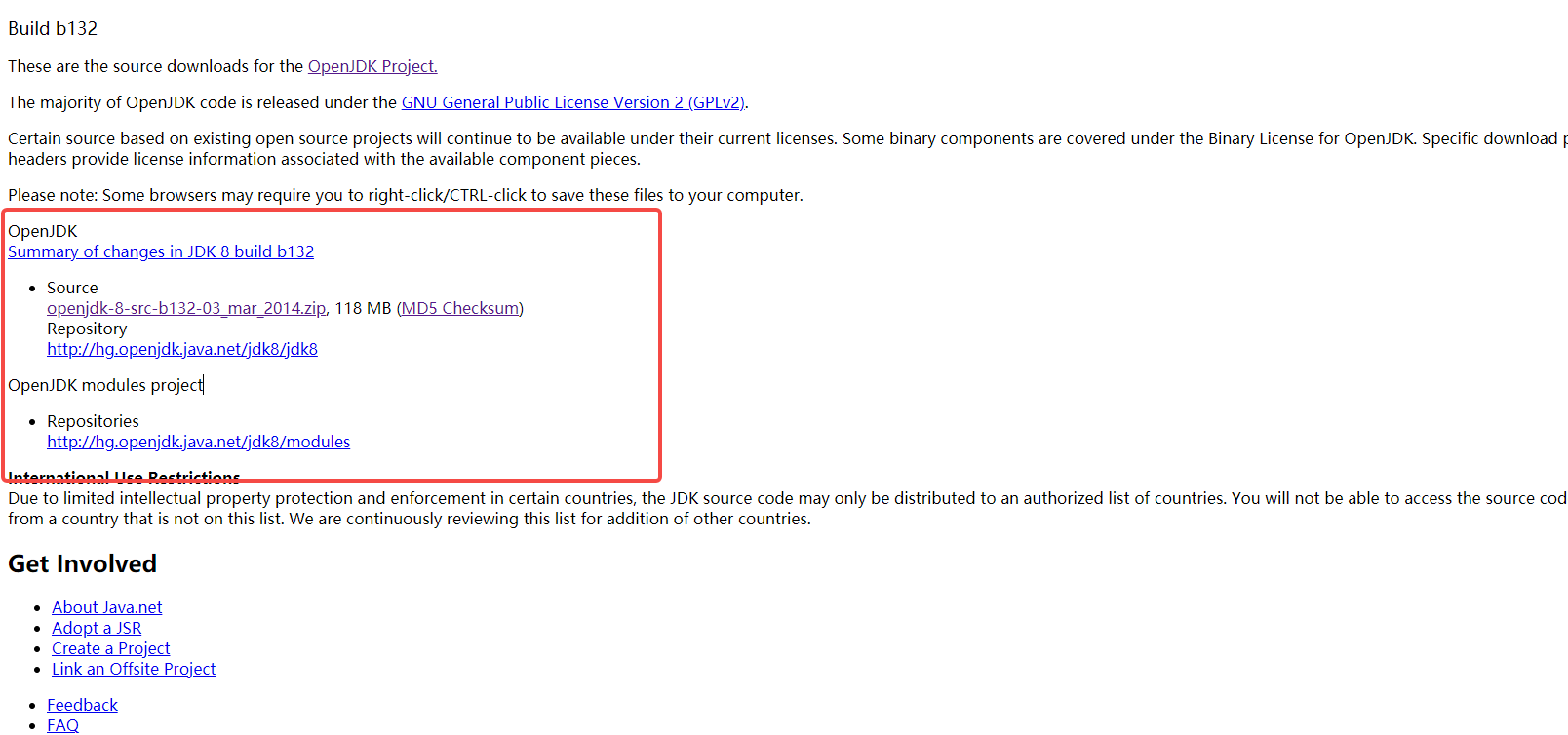Click the Repositories list item label

[x=93, y=421]
